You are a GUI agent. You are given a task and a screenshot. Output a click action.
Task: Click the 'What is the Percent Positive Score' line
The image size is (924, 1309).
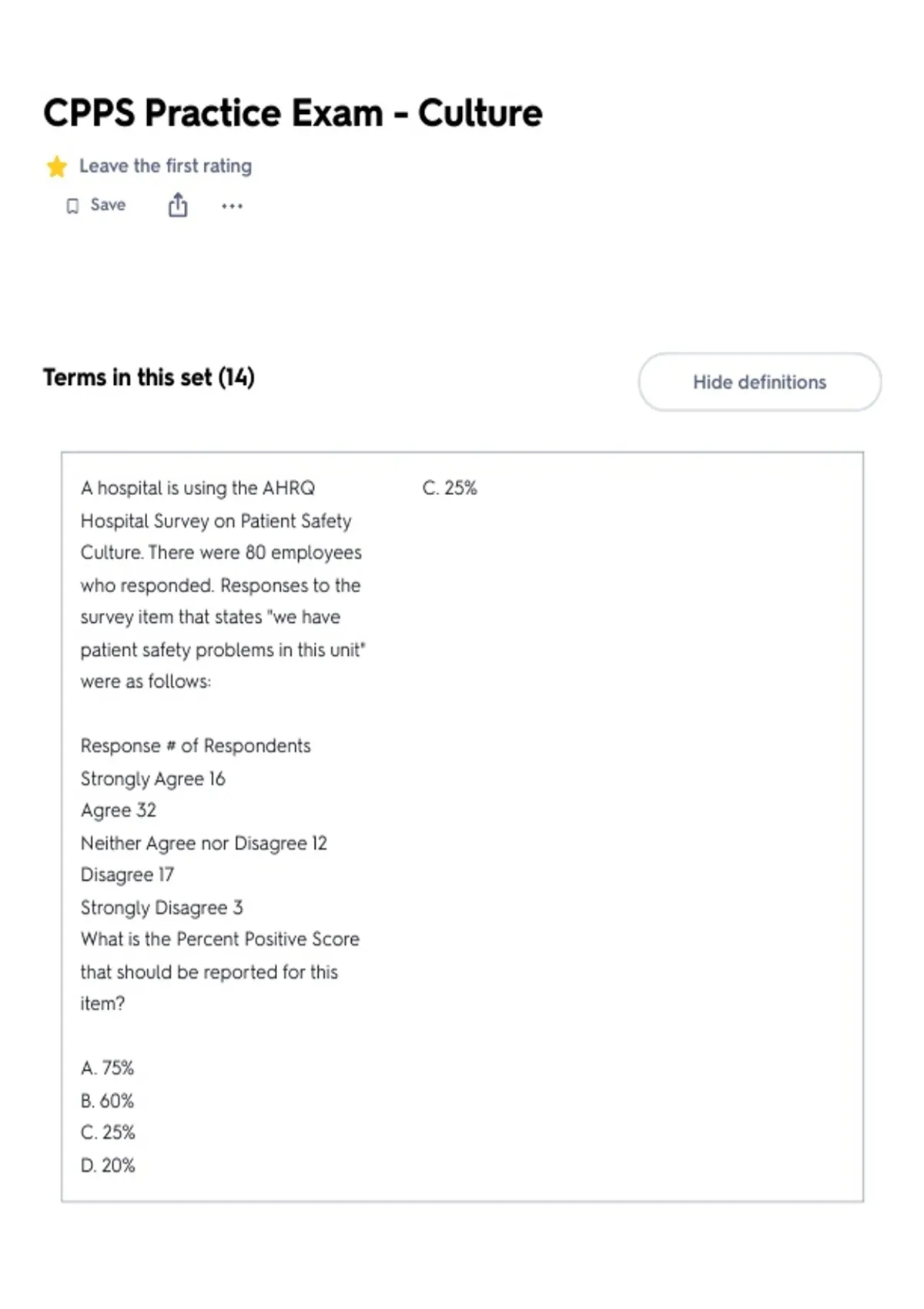[x=220, y=939]
